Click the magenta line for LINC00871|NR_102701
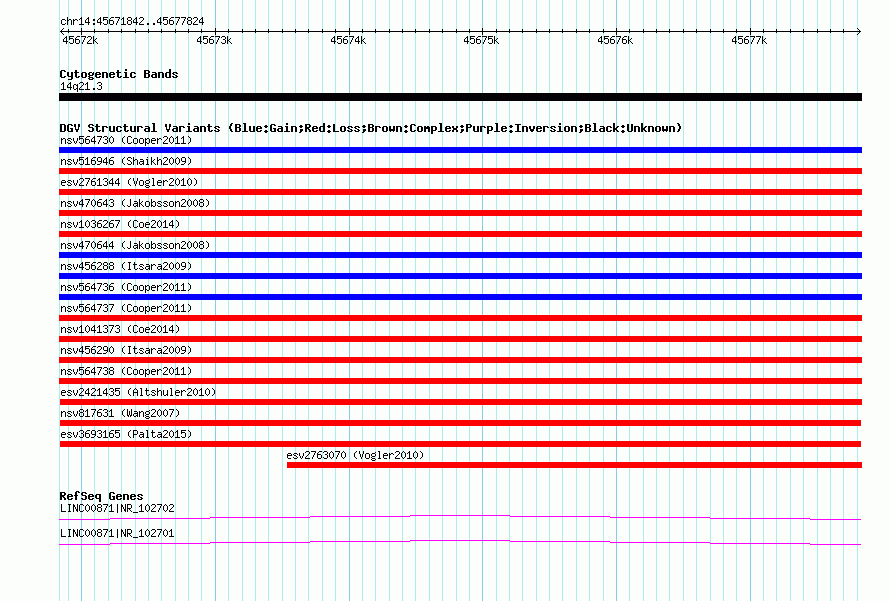Viewport: 890px width, 601px height. click(460, 542)
